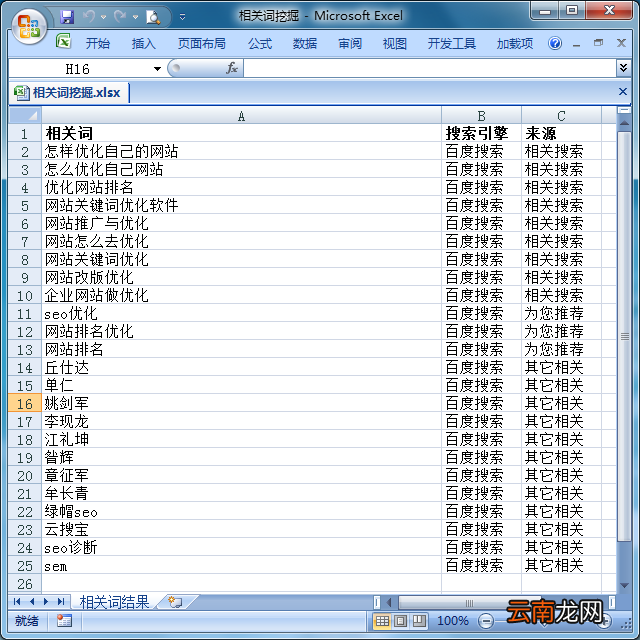Jump to the first sheet tab
This screenshot has height=640, width=640.
17,602
